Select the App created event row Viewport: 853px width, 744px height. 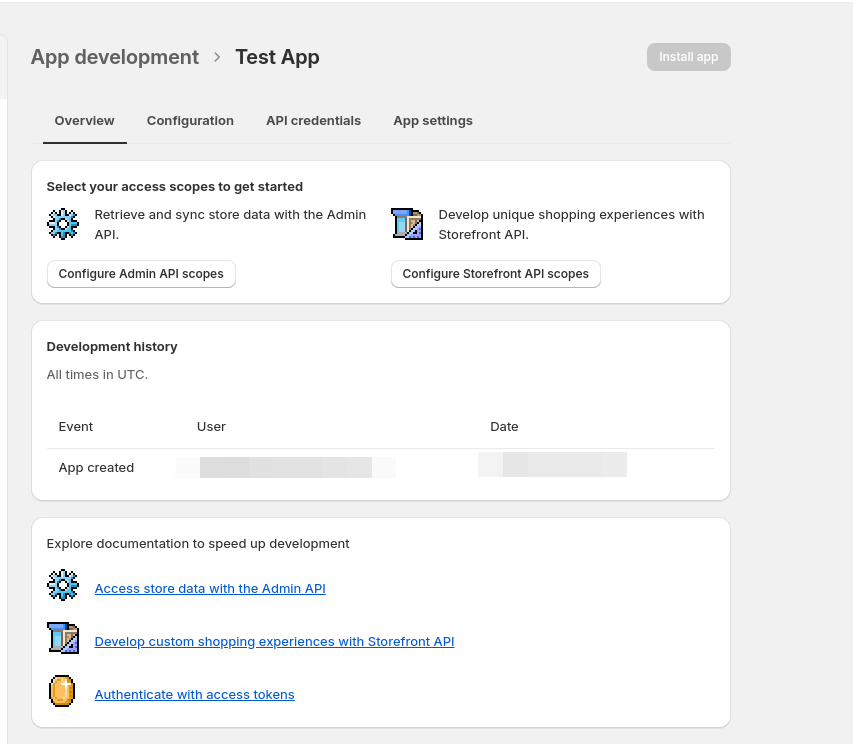click(x=96, y=468)
